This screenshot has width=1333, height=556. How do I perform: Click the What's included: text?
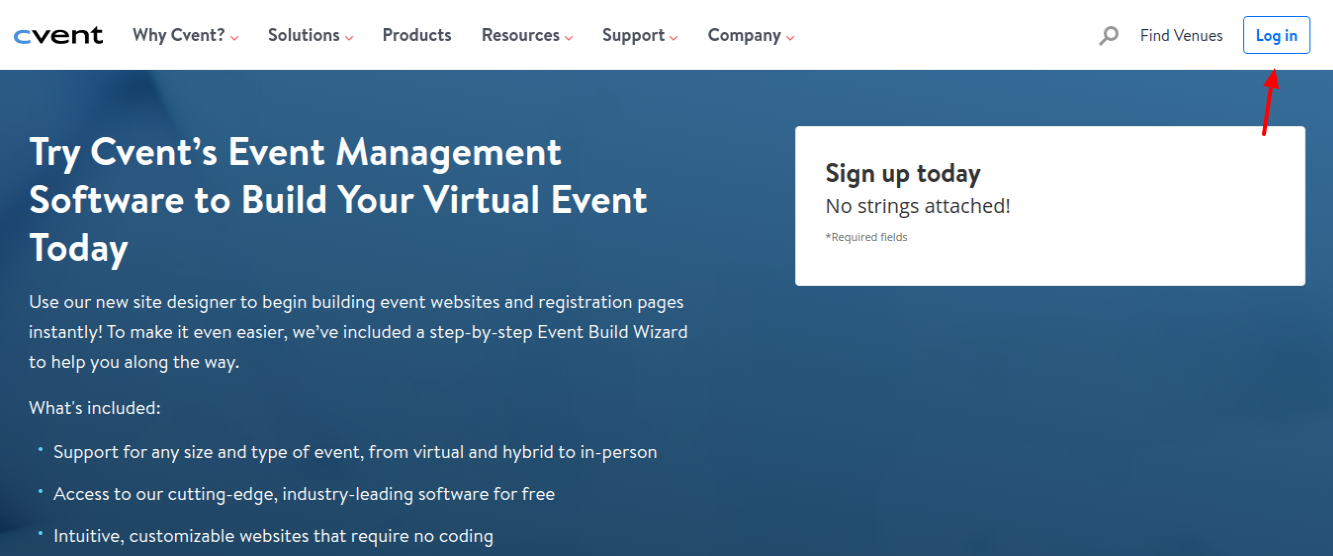pos(94,408)
